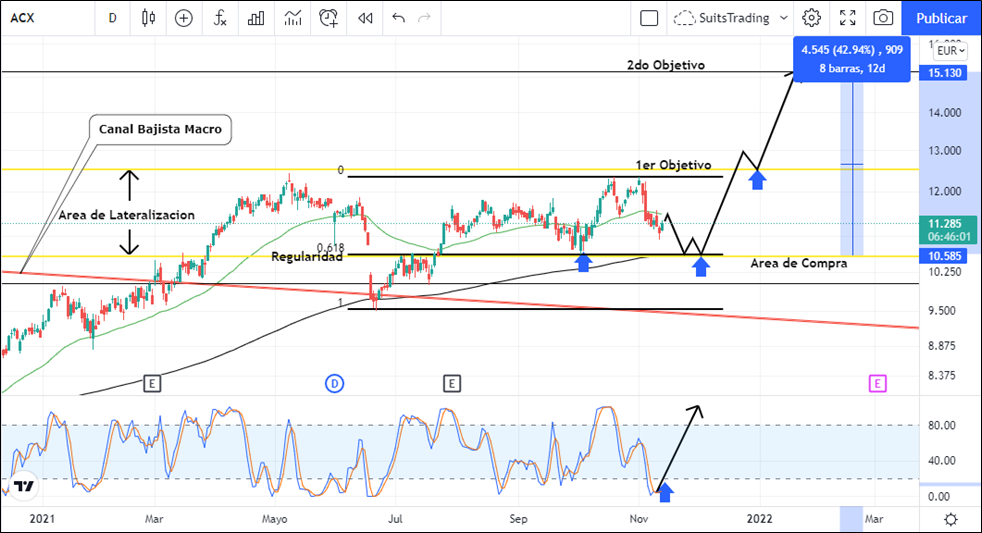Viewport: 982px width, 533px height.
Task: Click the magenta earnings E marker
Action: [877, 383]
